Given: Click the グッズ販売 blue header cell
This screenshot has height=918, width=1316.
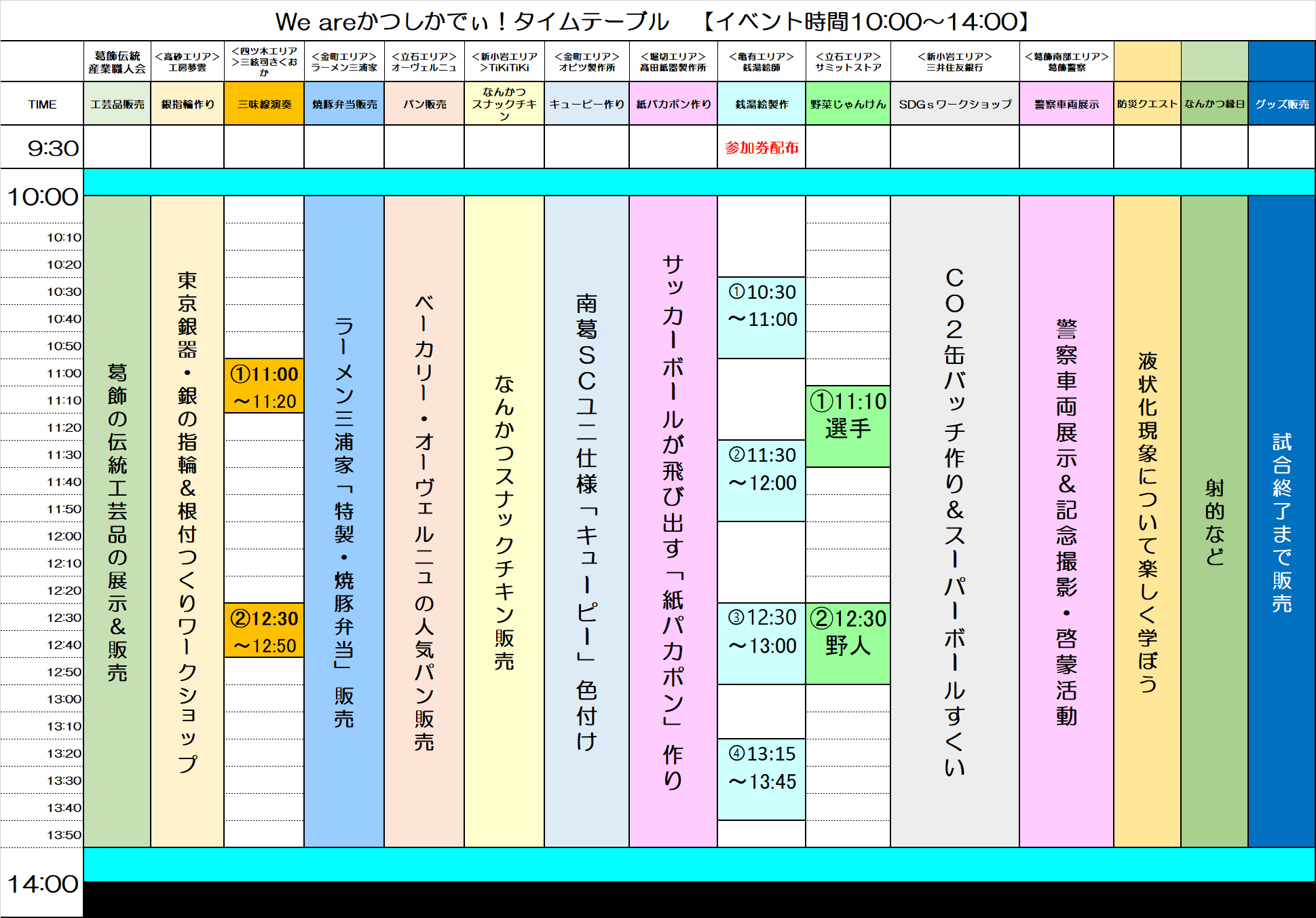Looking at the screenshot, I should click(x=1281, y=104).
